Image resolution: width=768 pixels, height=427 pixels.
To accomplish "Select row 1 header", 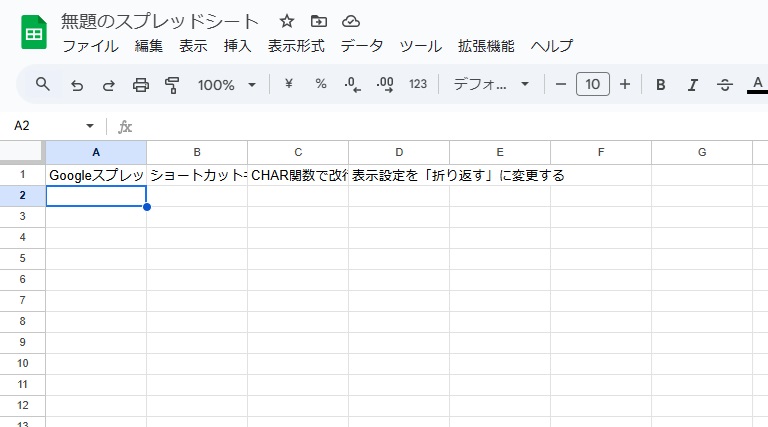I will click(23, 175).
